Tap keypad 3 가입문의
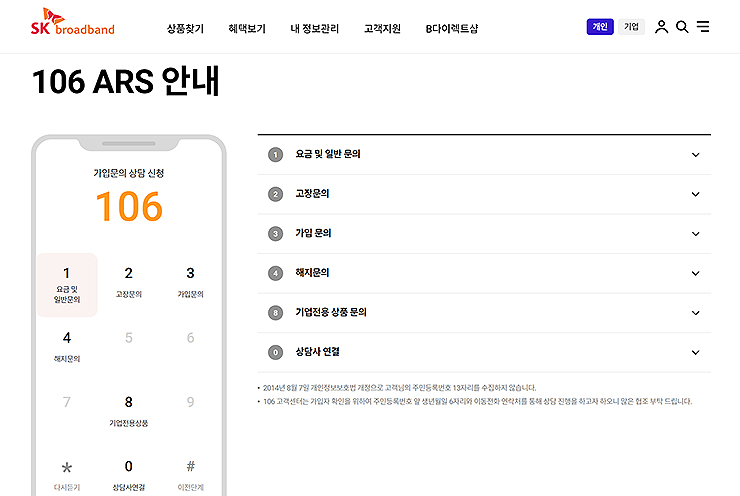This screenshot has width=740, height=496. pyautogui.click(x=190, y=282)
